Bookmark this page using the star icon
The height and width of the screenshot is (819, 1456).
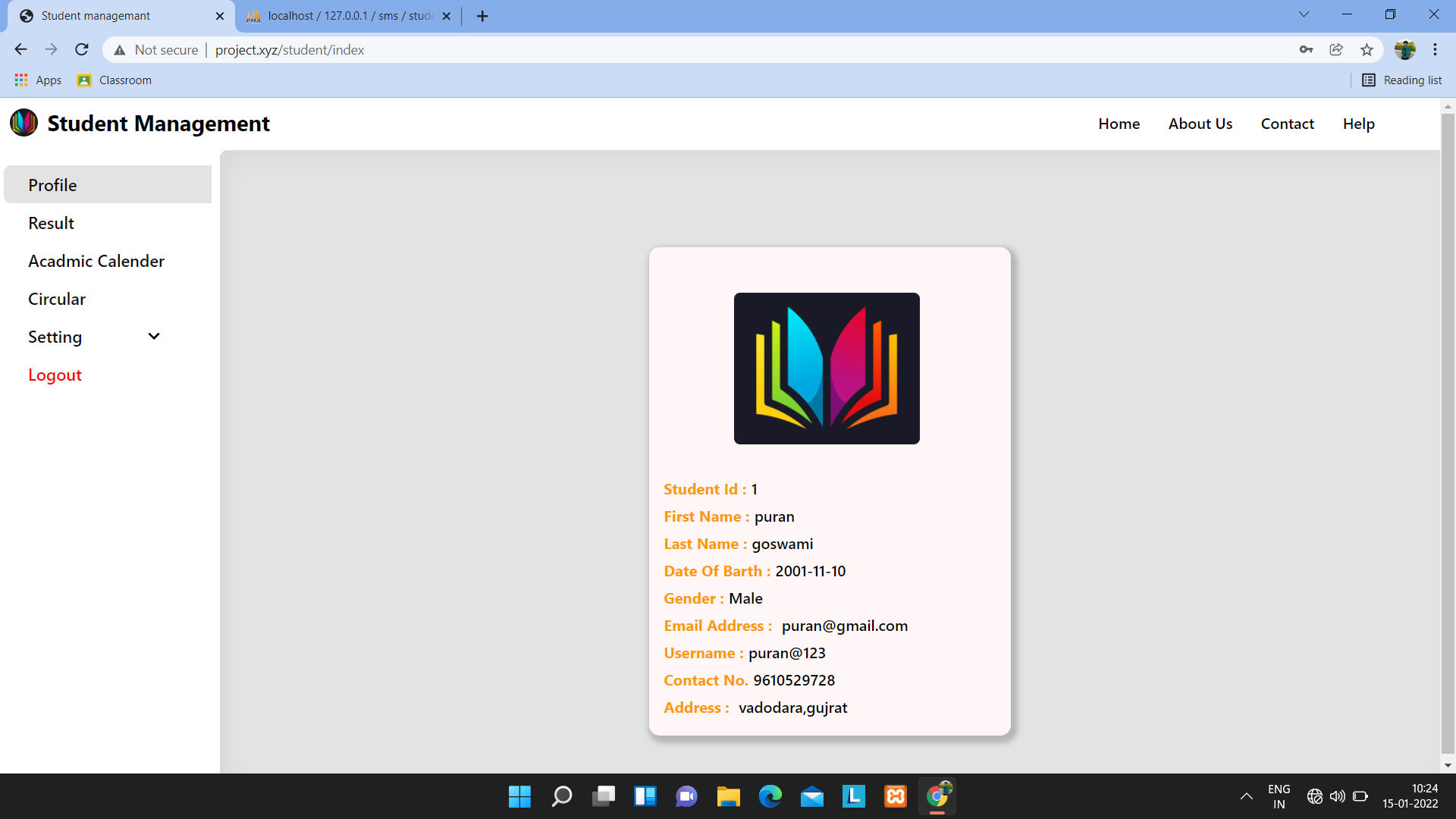[1367, 49]
